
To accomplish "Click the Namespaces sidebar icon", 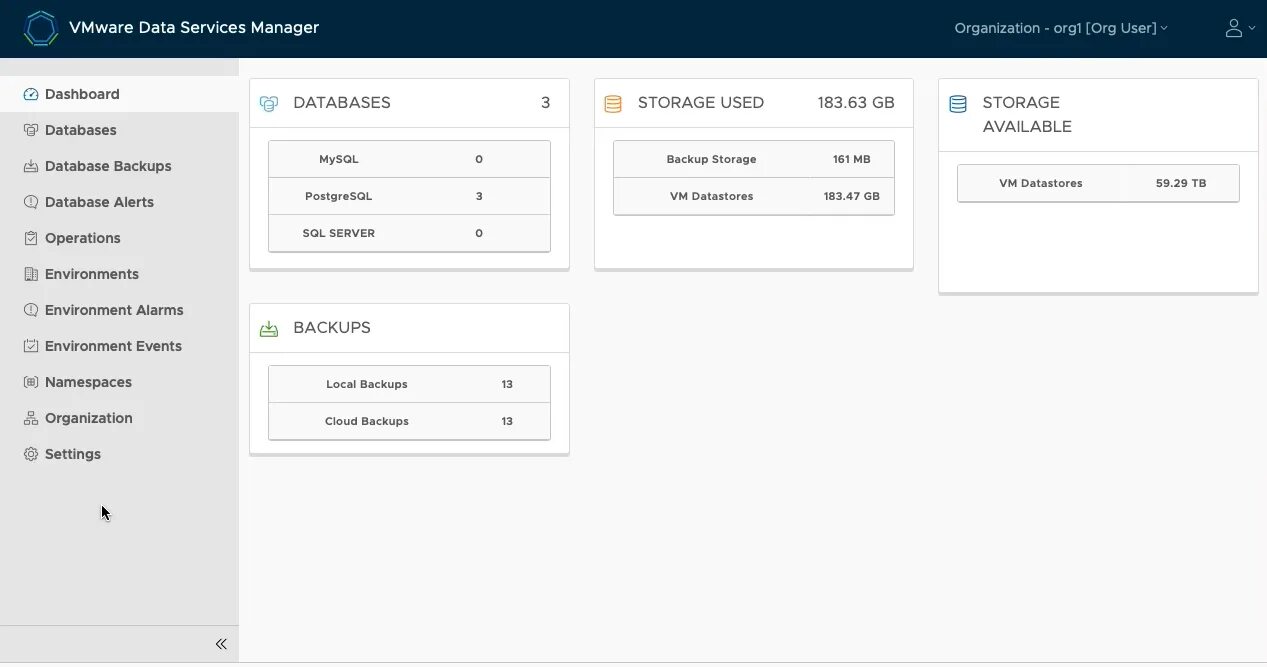I will point(31,382).
